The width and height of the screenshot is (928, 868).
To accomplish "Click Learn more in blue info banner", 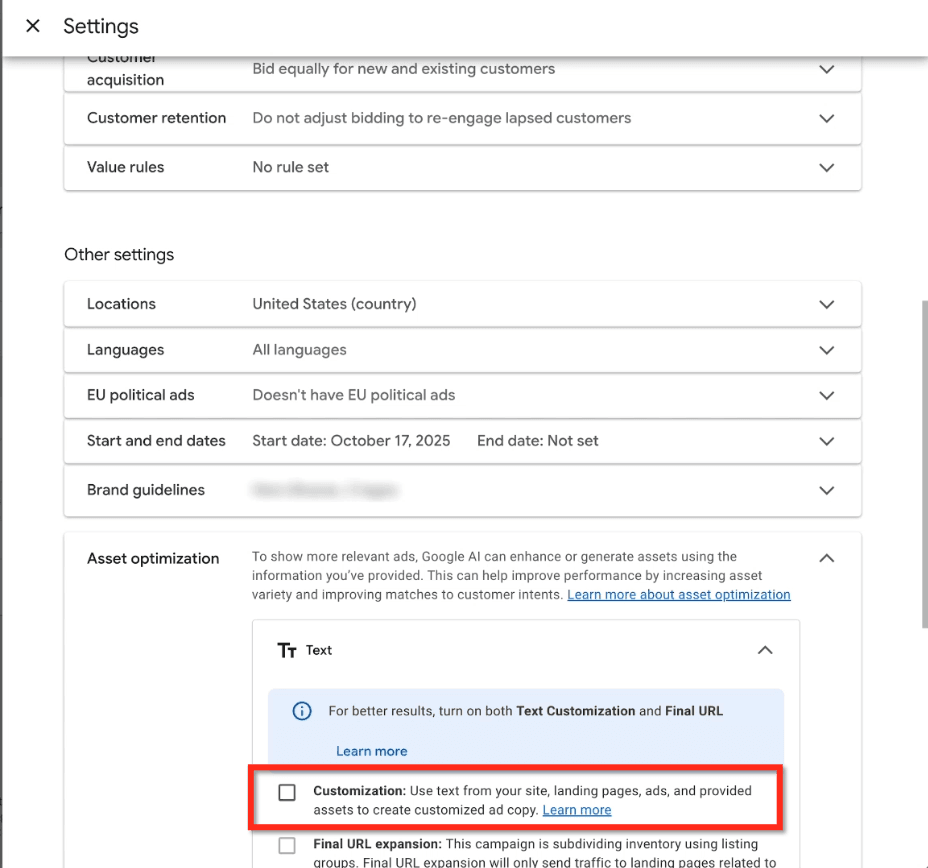I will pos(372,751).
